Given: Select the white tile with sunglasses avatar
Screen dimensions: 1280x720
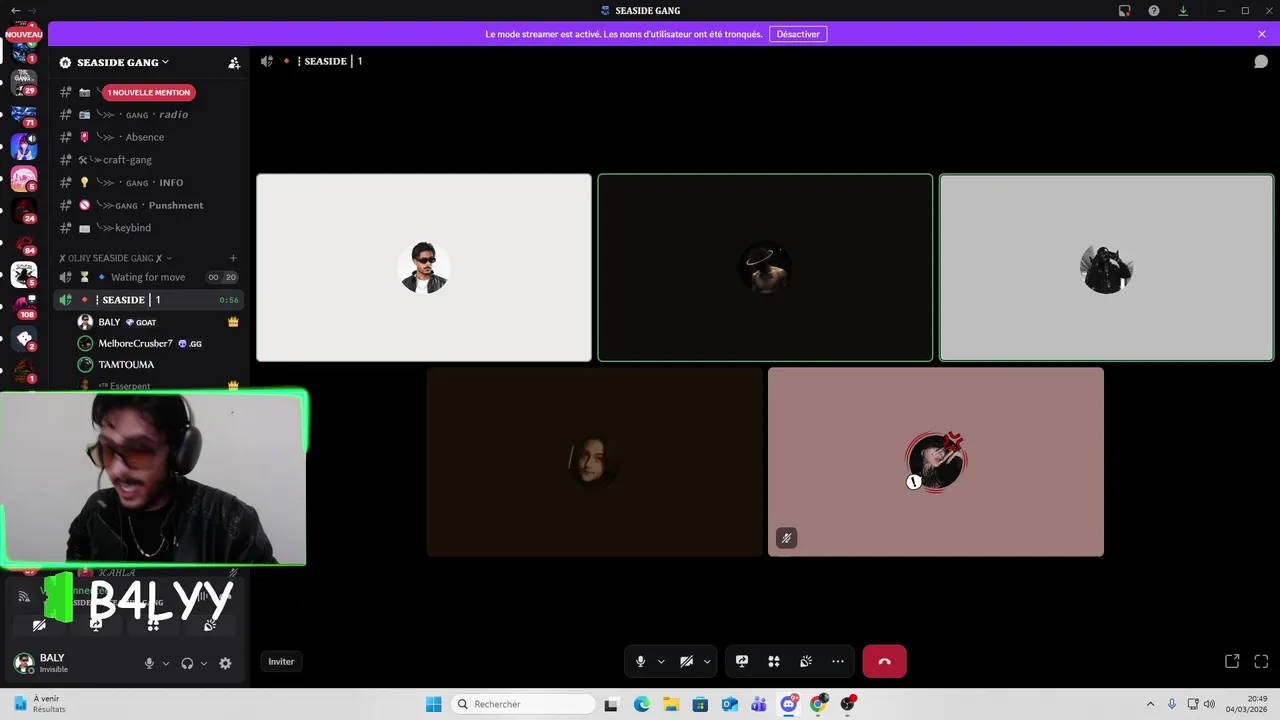Looking at the screenshot, I should point(424,268).
